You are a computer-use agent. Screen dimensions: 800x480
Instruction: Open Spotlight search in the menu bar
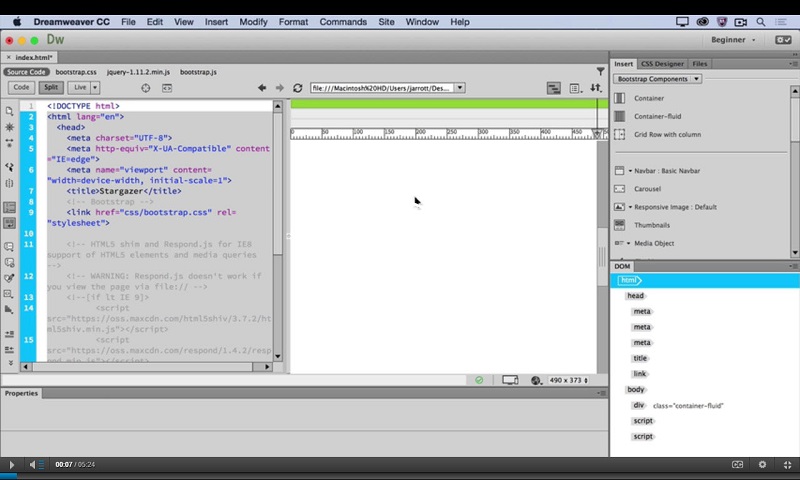[761, 21]
